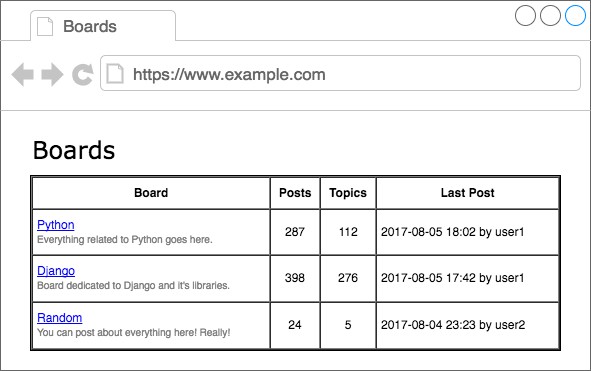Click the Boards page heading
Screen dimensions: 591x371
tap(74, 150)
